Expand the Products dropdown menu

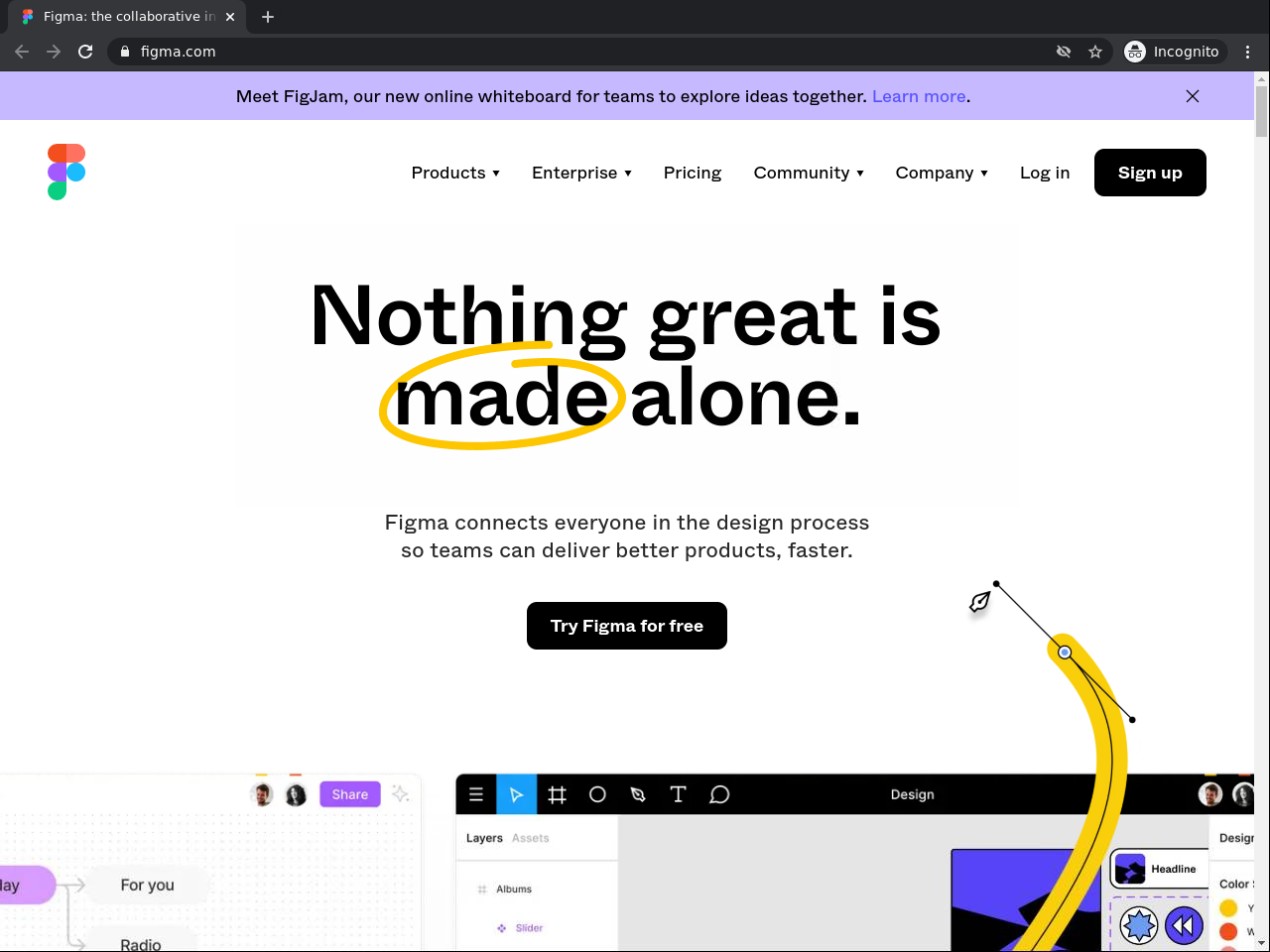455,173
